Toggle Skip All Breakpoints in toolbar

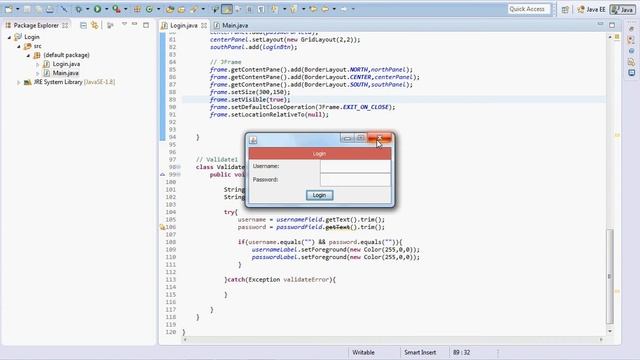64,9
